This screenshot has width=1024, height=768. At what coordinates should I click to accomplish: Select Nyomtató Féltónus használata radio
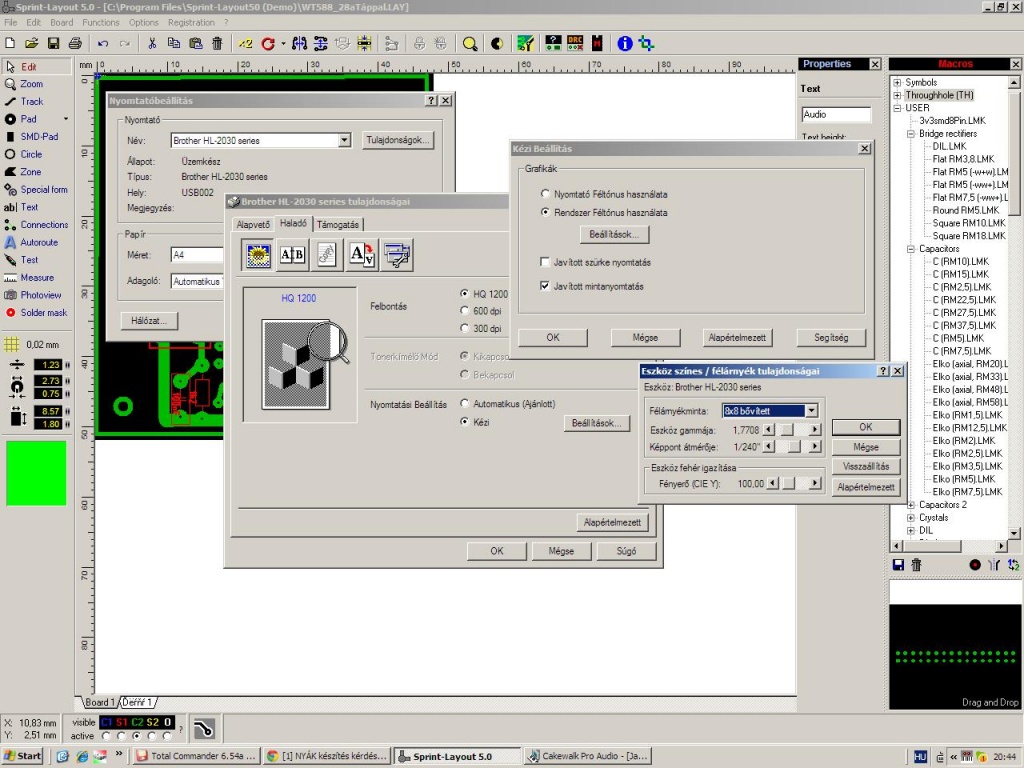point(545,194)
